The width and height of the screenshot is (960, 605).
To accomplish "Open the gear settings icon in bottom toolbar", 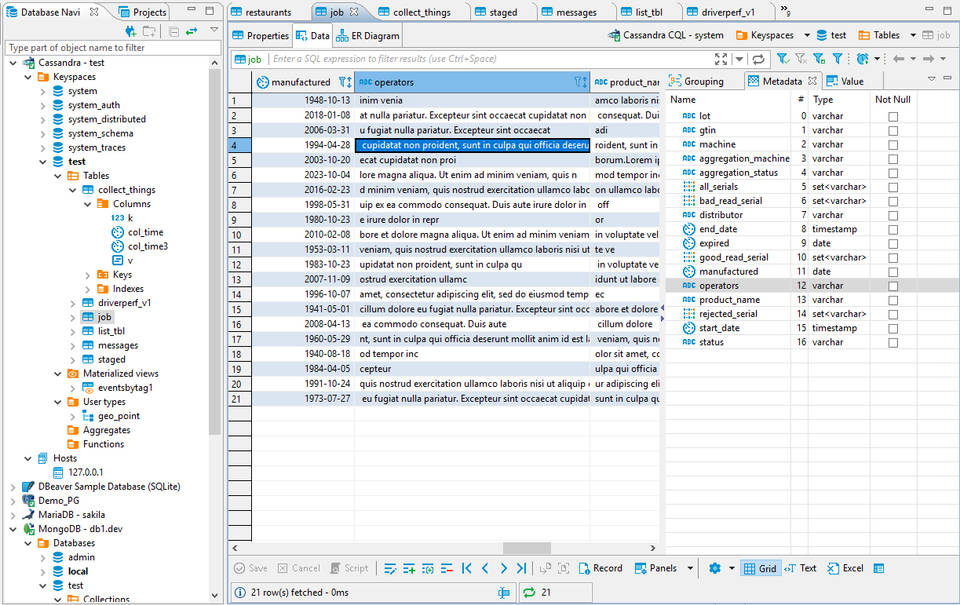I will point(714,568).
